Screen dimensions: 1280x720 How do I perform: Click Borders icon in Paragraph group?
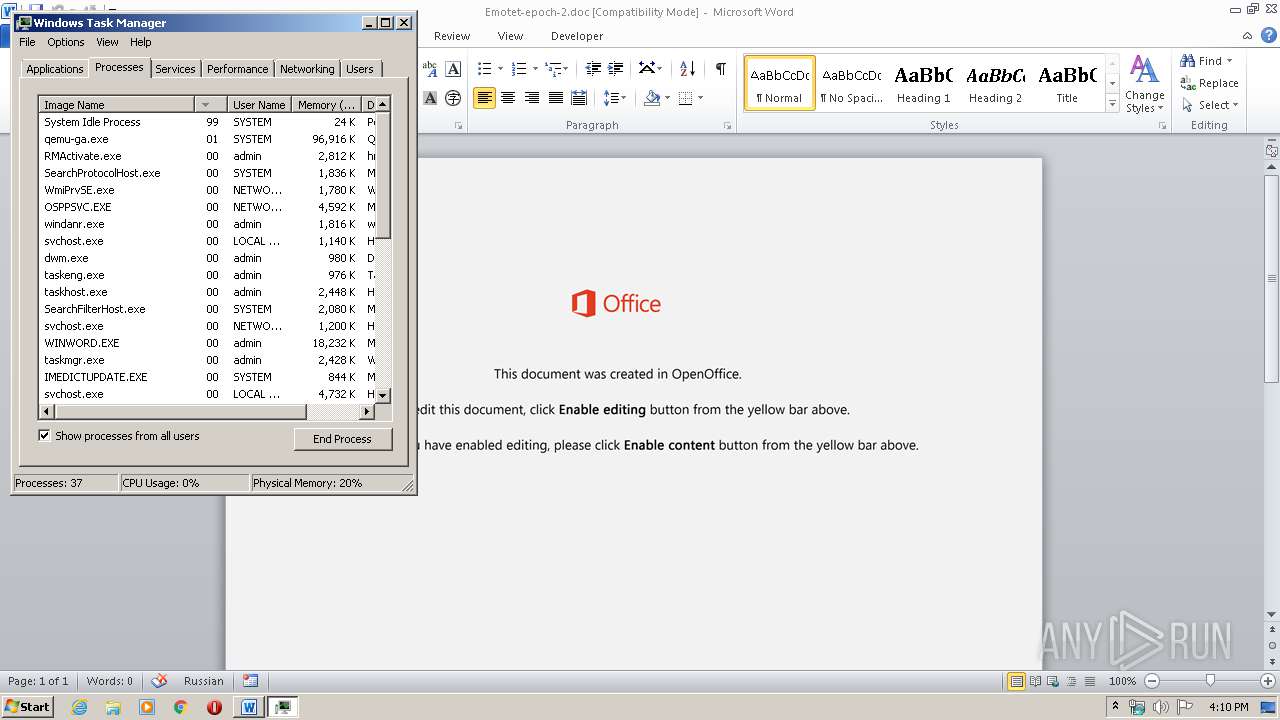click(686, 98)
